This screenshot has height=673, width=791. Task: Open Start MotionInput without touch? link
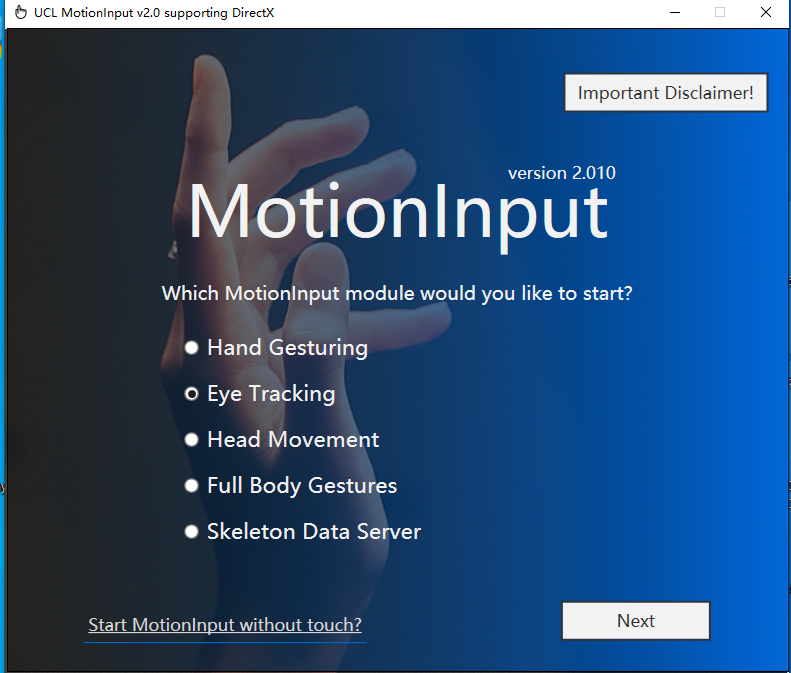click(x=225, y=625)
